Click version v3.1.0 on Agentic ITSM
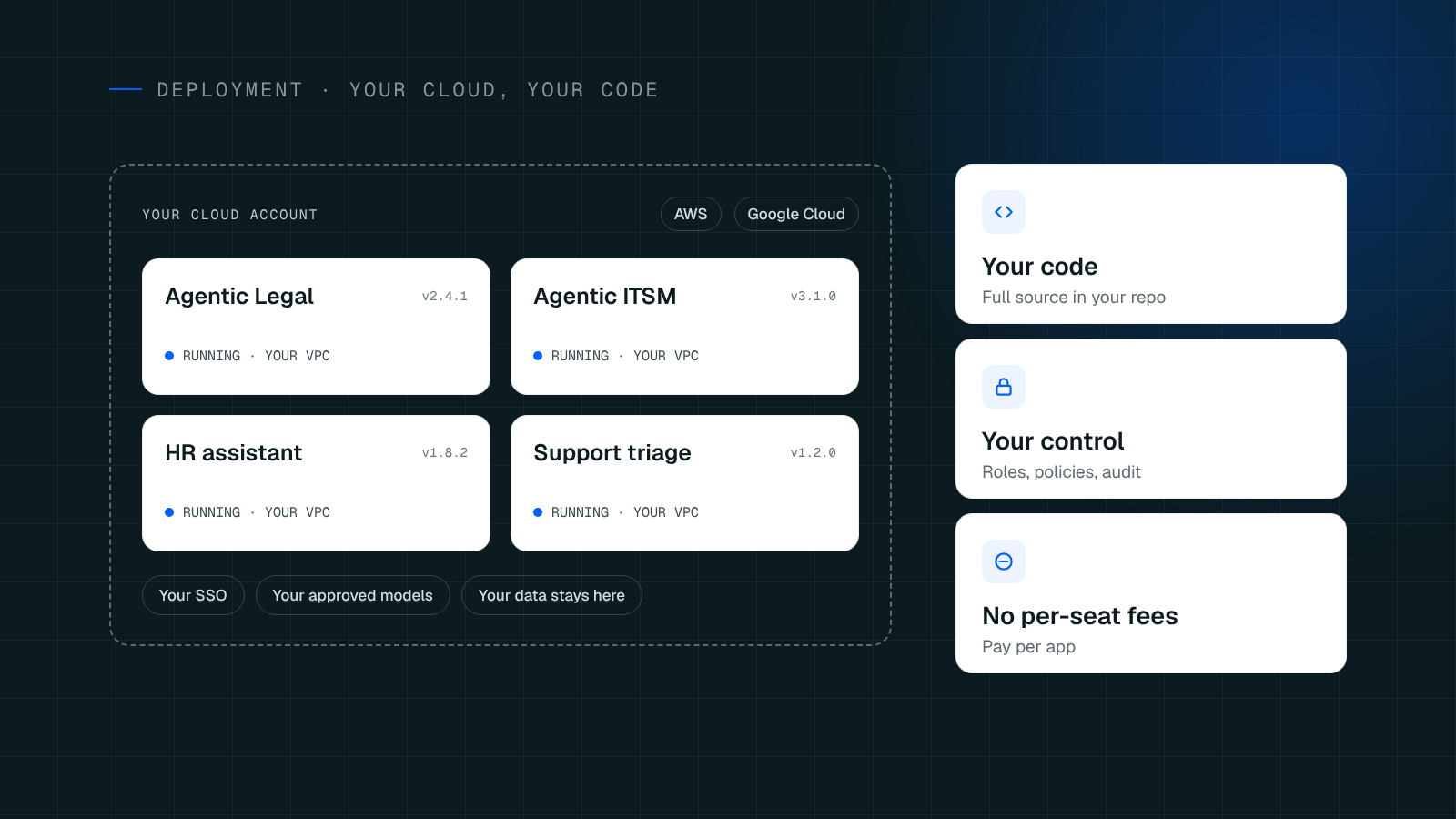Viewport: 1456px width, 819px height. 814,297
